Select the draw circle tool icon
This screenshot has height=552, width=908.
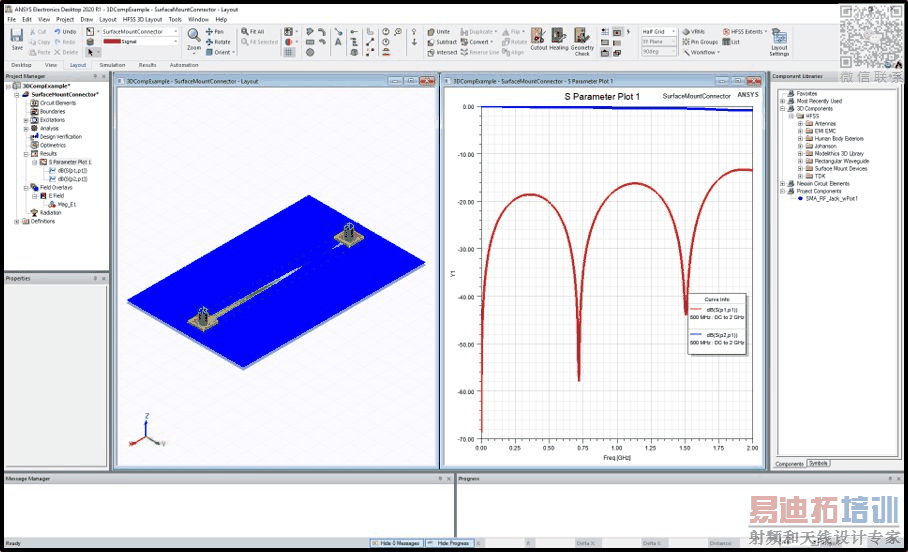310,52
